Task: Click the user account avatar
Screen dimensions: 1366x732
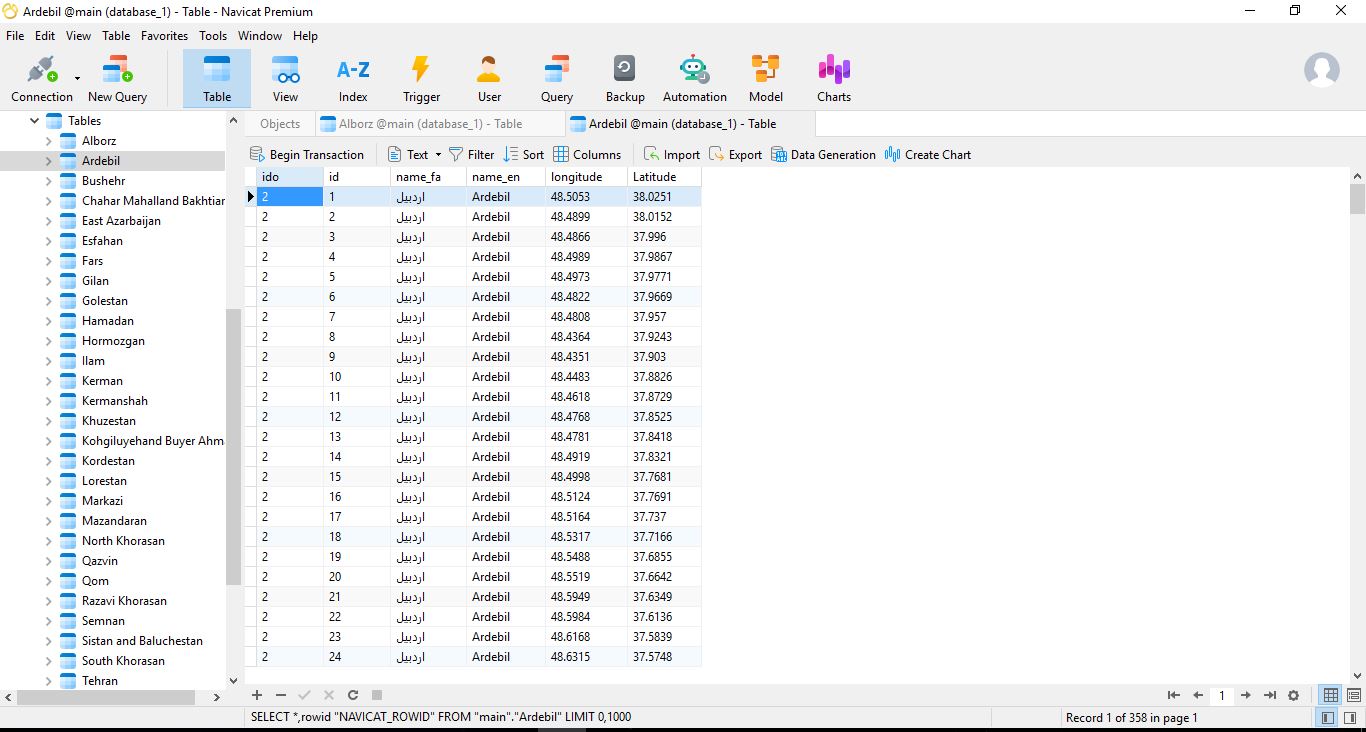Action: click(1322, 70)
